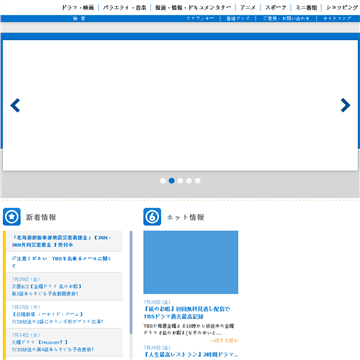Click the channel 6 icon beside ホット情報
The image size is (360, 360).
click(152, 217)
